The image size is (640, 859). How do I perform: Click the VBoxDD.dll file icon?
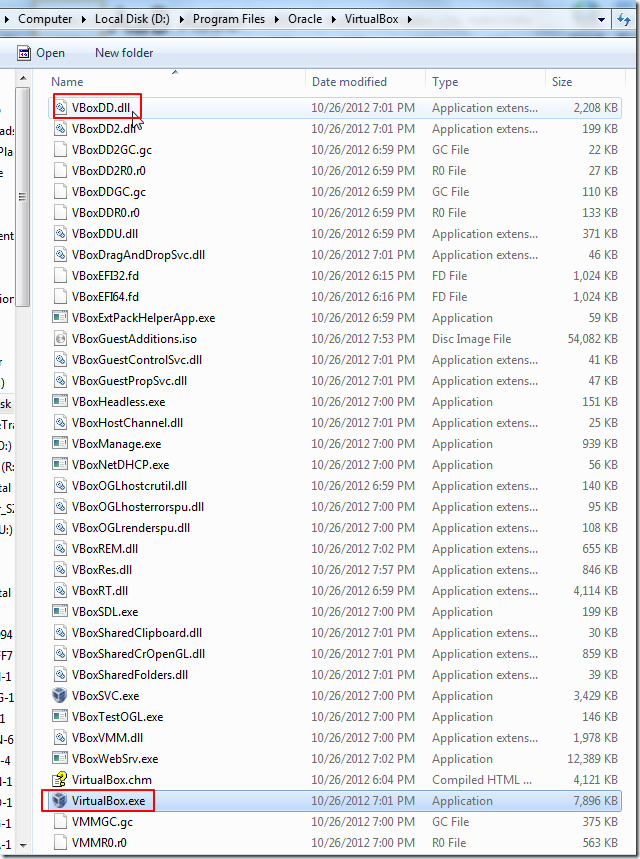[x=60, y=108]
